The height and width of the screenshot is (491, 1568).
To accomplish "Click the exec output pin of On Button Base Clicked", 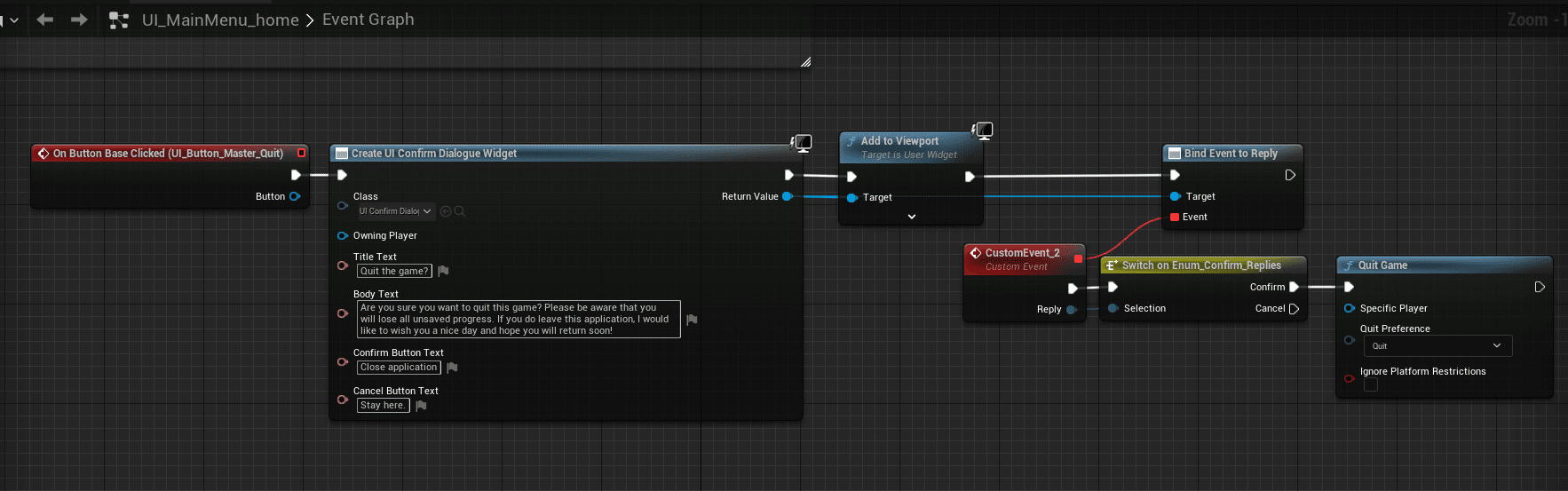I will [x=296, y=175].
